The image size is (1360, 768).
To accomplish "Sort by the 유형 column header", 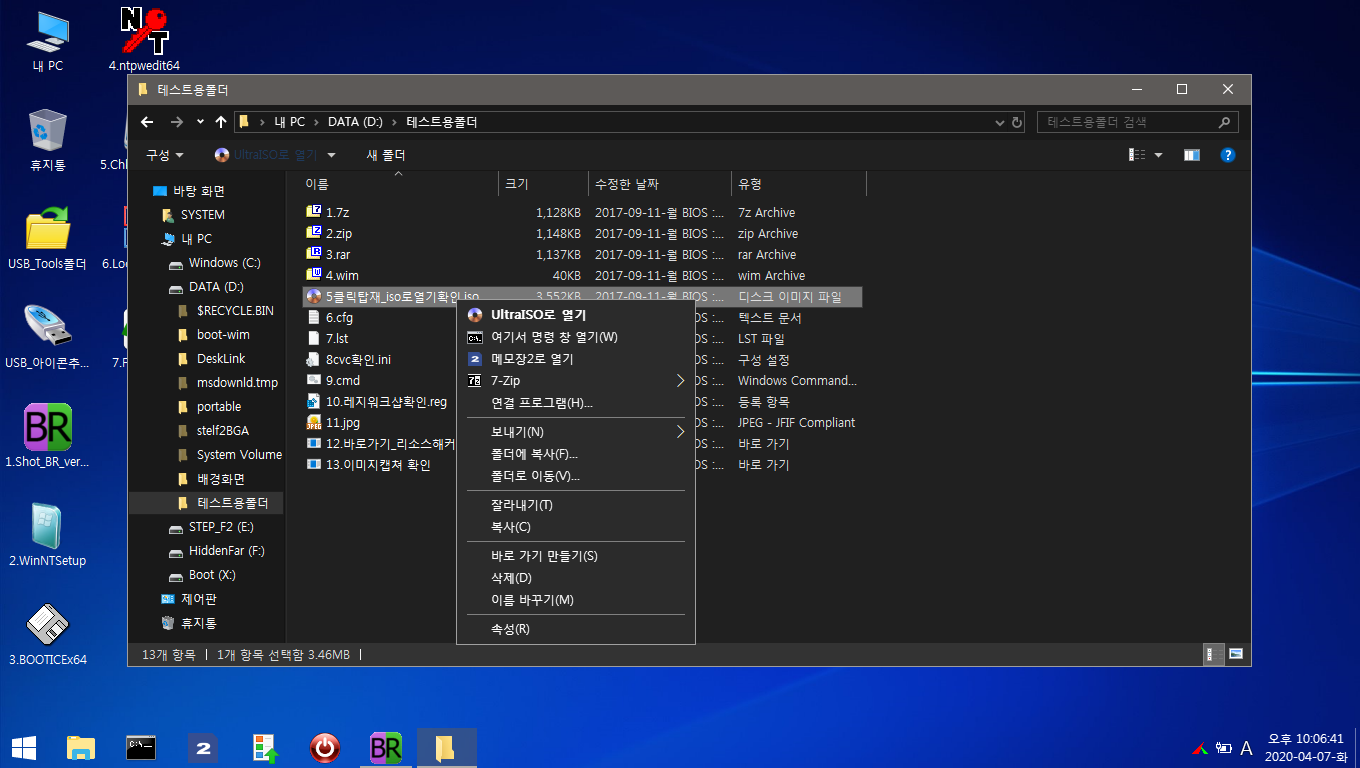I will click(798, 184).
